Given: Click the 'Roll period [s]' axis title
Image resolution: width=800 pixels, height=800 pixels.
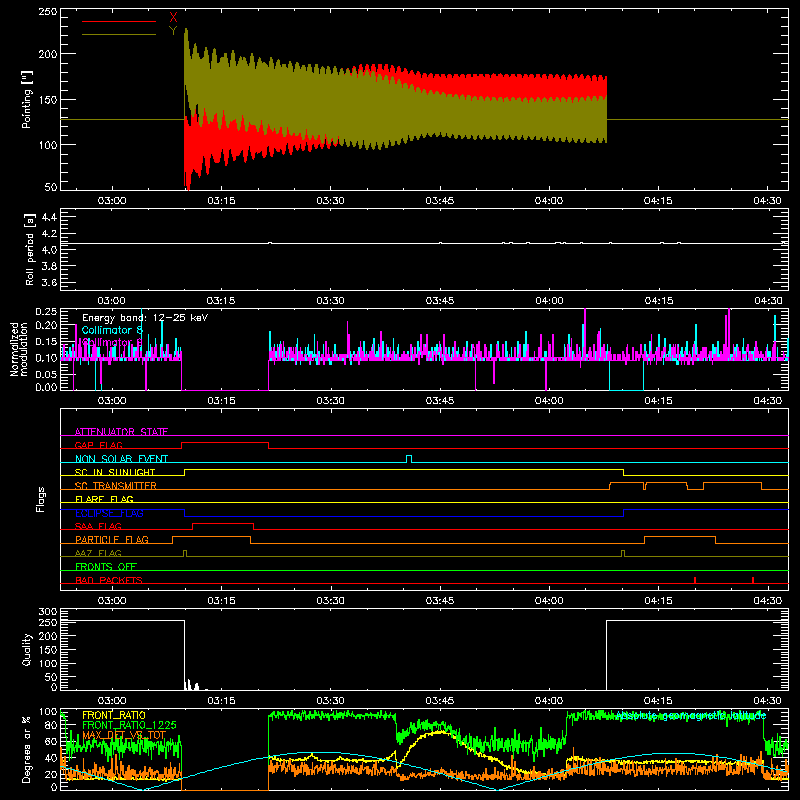Looking at the screenshot, I should (x=30, y=249).
